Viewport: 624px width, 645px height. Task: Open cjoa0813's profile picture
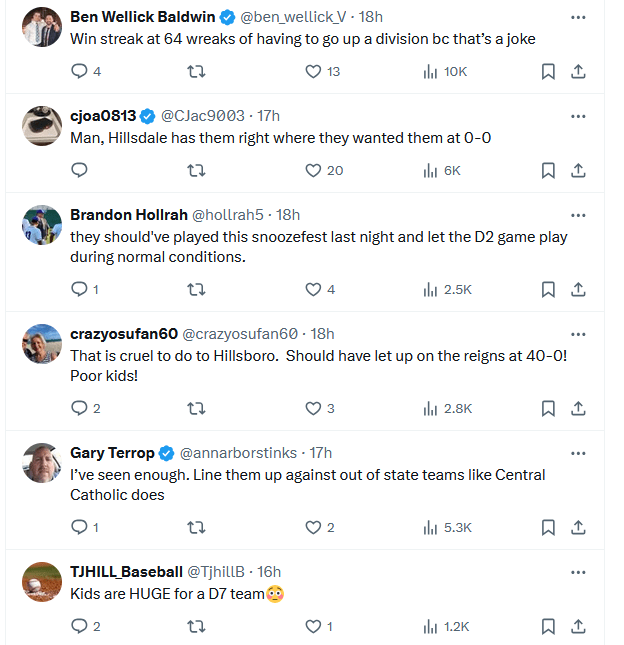pyautogui.click(x=41, y=126)
